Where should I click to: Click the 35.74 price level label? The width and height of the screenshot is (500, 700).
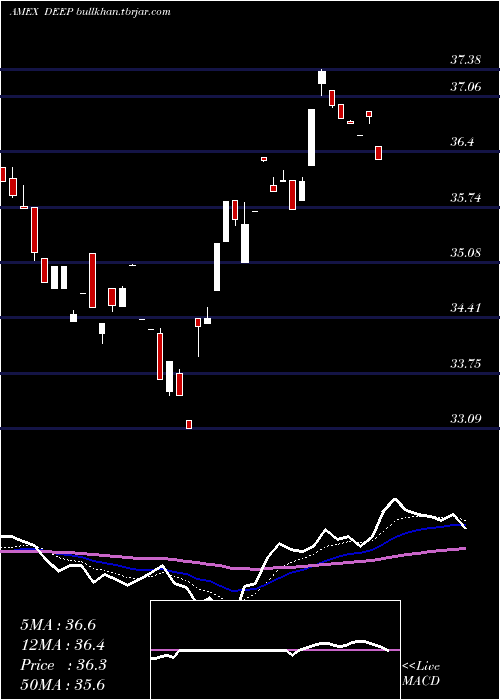click(466, 198)
